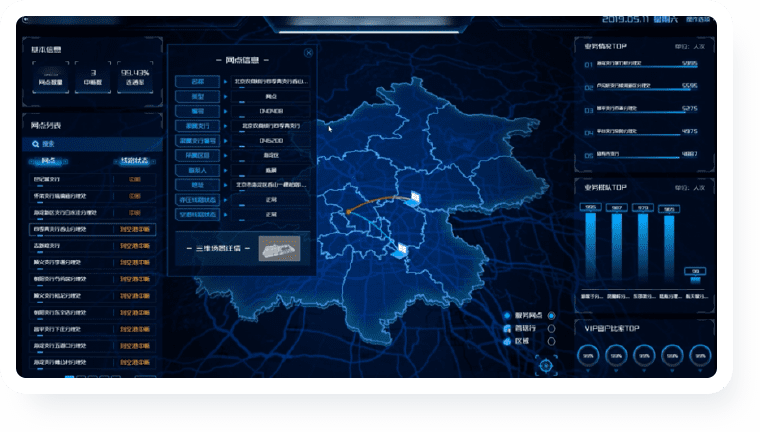Focus the 搜索 input field
The height and width of the screenshot is (432, 760).
[92, 144]
